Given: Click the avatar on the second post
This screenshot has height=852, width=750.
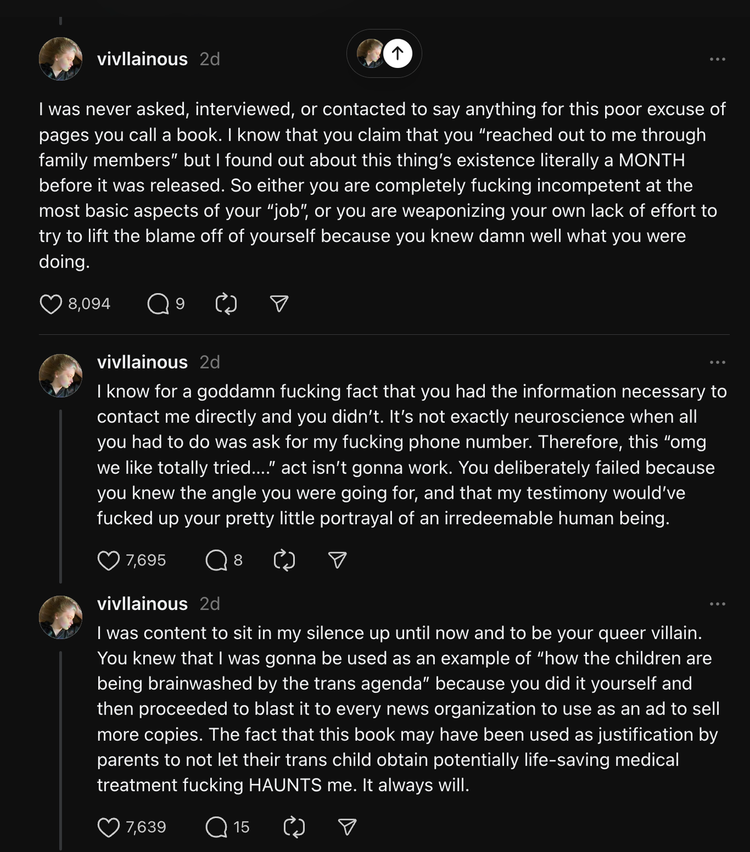Looking at the screenshot, I should click(x=60, y=374).
